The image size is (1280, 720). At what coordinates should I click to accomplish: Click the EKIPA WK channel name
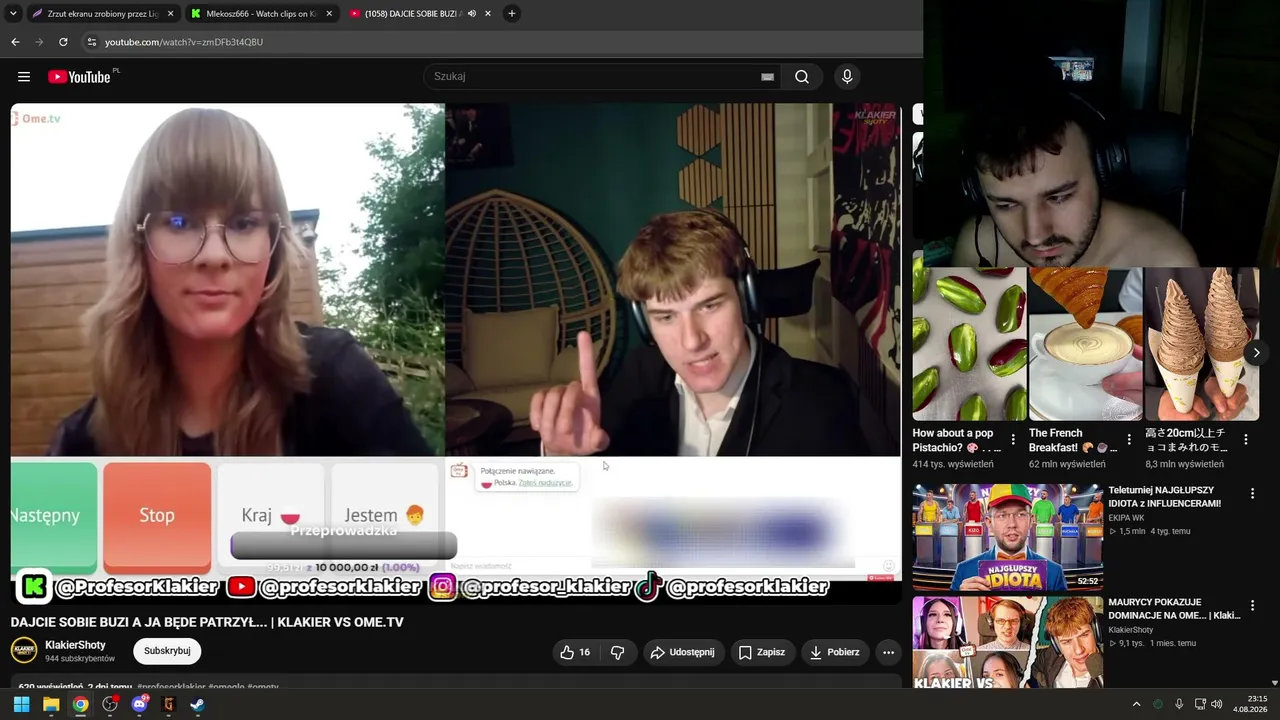pyautogui.click(x=1126, y=518)
